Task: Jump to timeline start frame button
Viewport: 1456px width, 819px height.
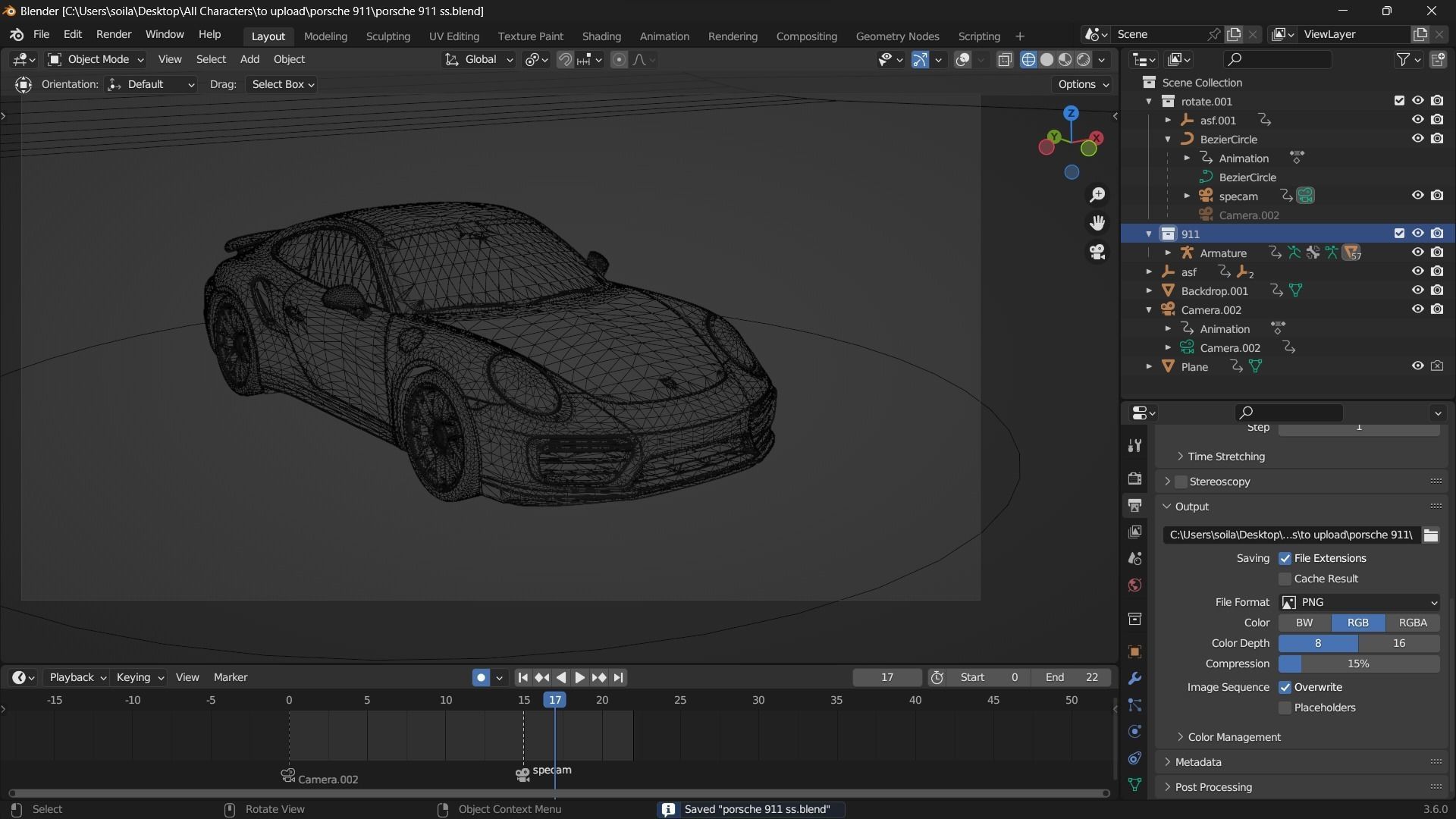Action: click(523, 677)
